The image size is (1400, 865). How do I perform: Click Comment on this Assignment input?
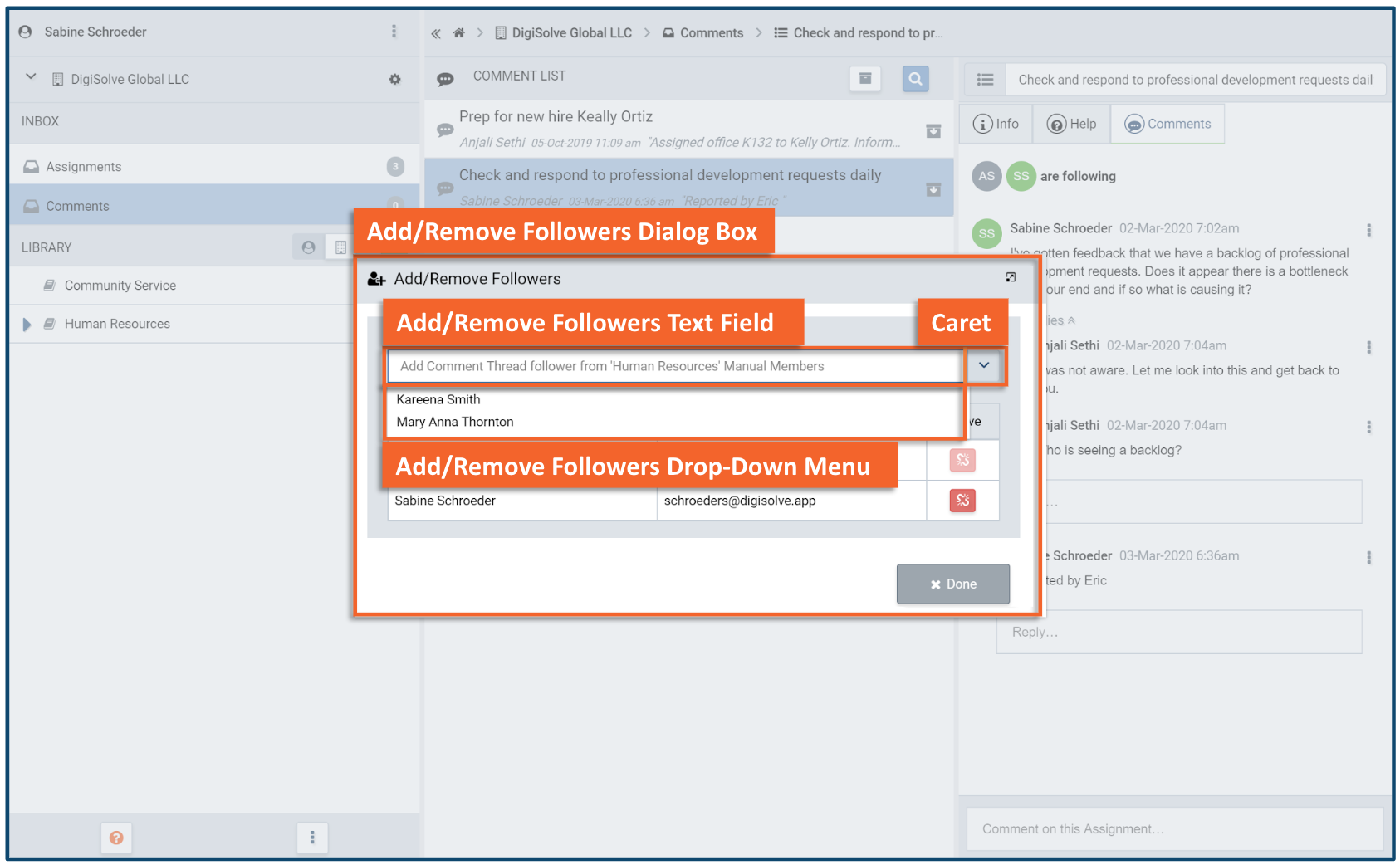tap(1175, 828)
